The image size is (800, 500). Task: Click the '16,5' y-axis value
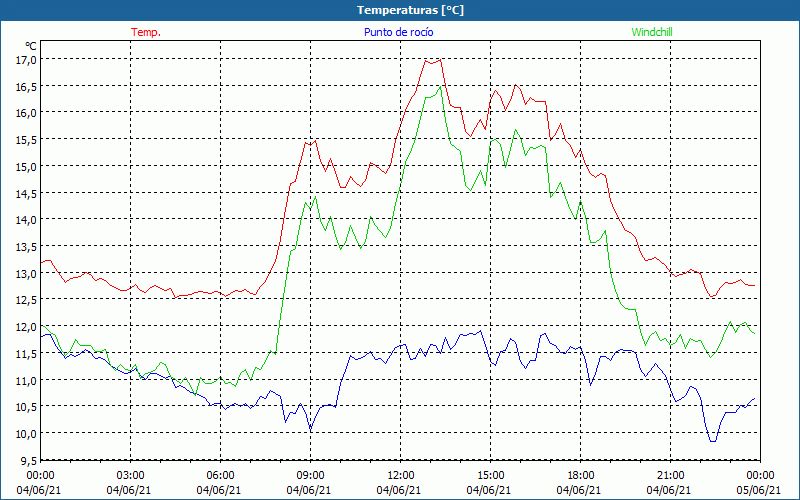[x=27, y=86]
